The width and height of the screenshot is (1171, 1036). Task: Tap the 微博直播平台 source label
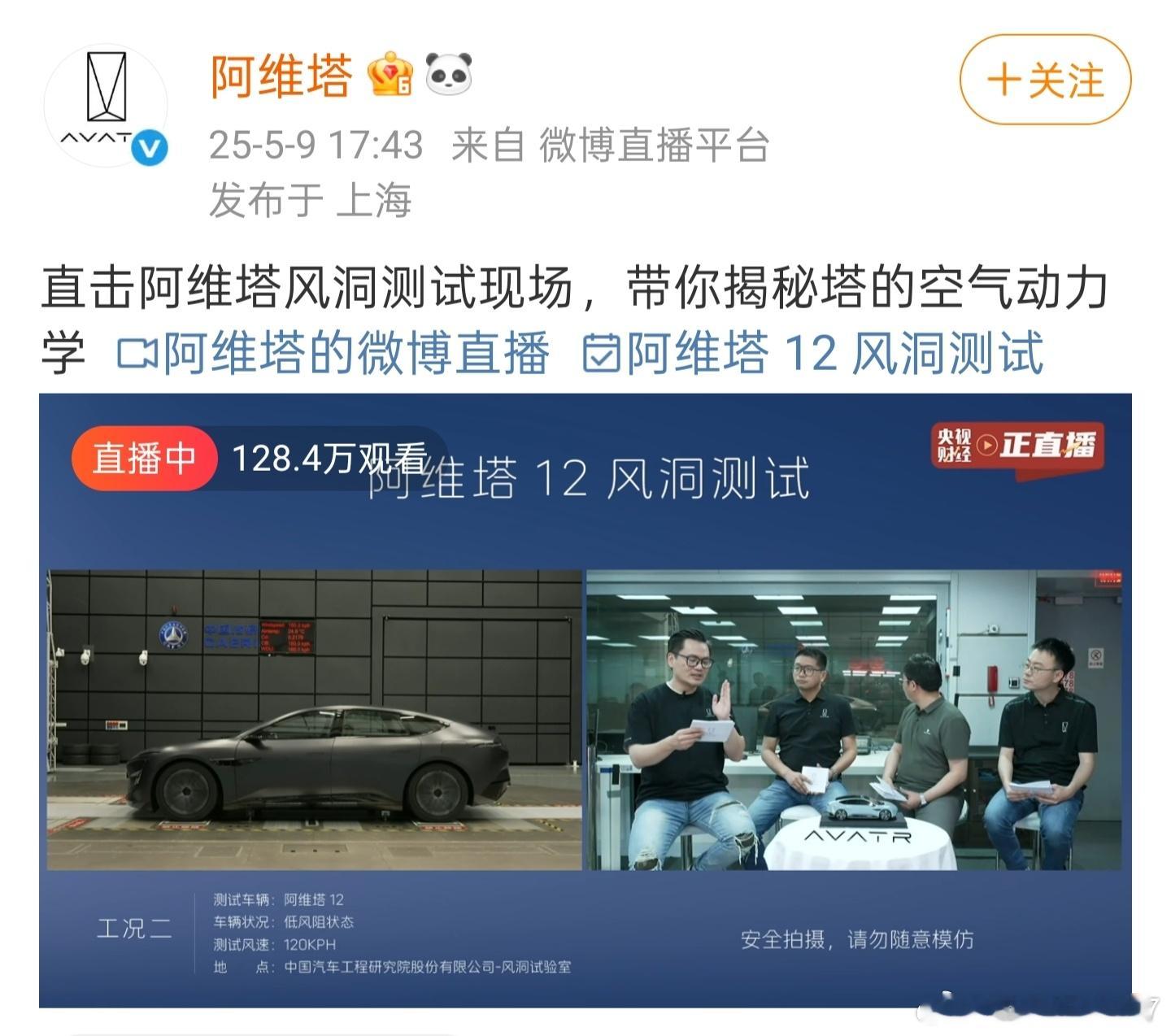point(654,146)
